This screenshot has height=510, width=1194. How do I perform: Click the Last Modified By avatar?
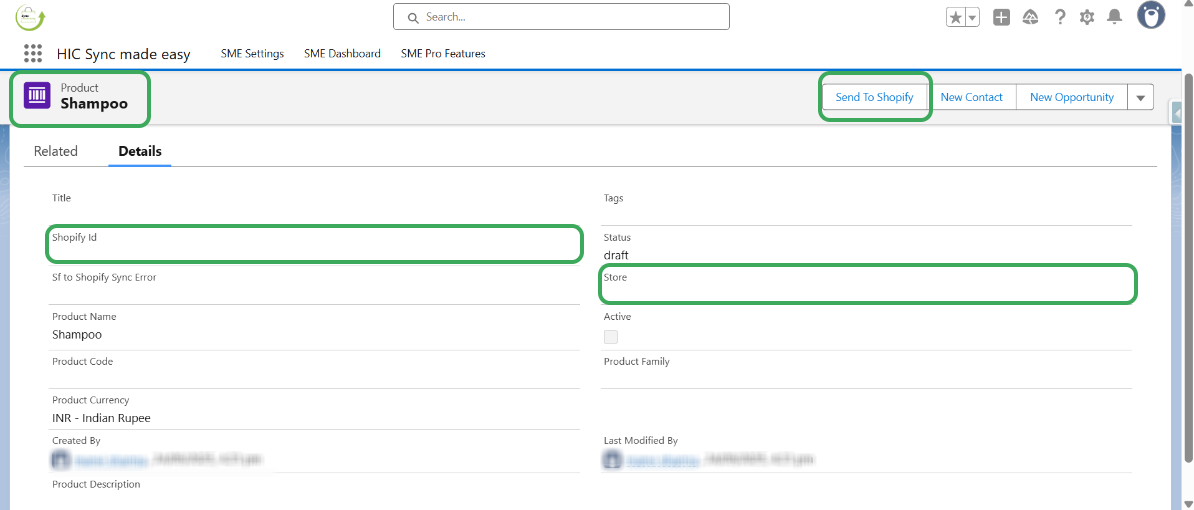point(611,459)
